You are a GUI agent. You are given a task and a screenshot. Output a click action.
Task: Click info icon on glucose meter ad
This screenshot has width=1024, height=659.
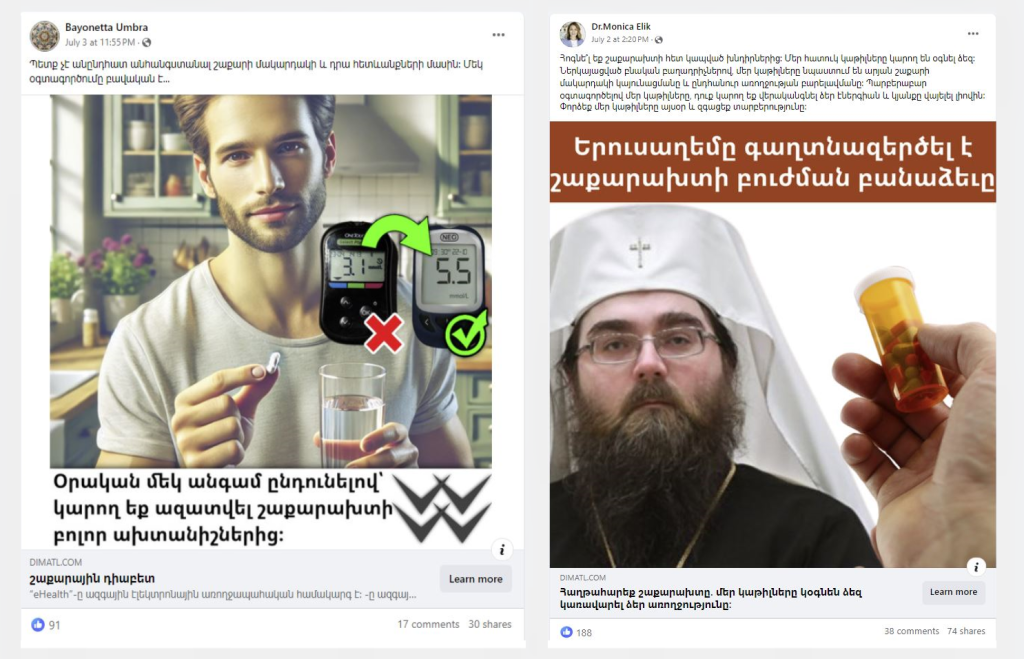click(x=502, y=550)
